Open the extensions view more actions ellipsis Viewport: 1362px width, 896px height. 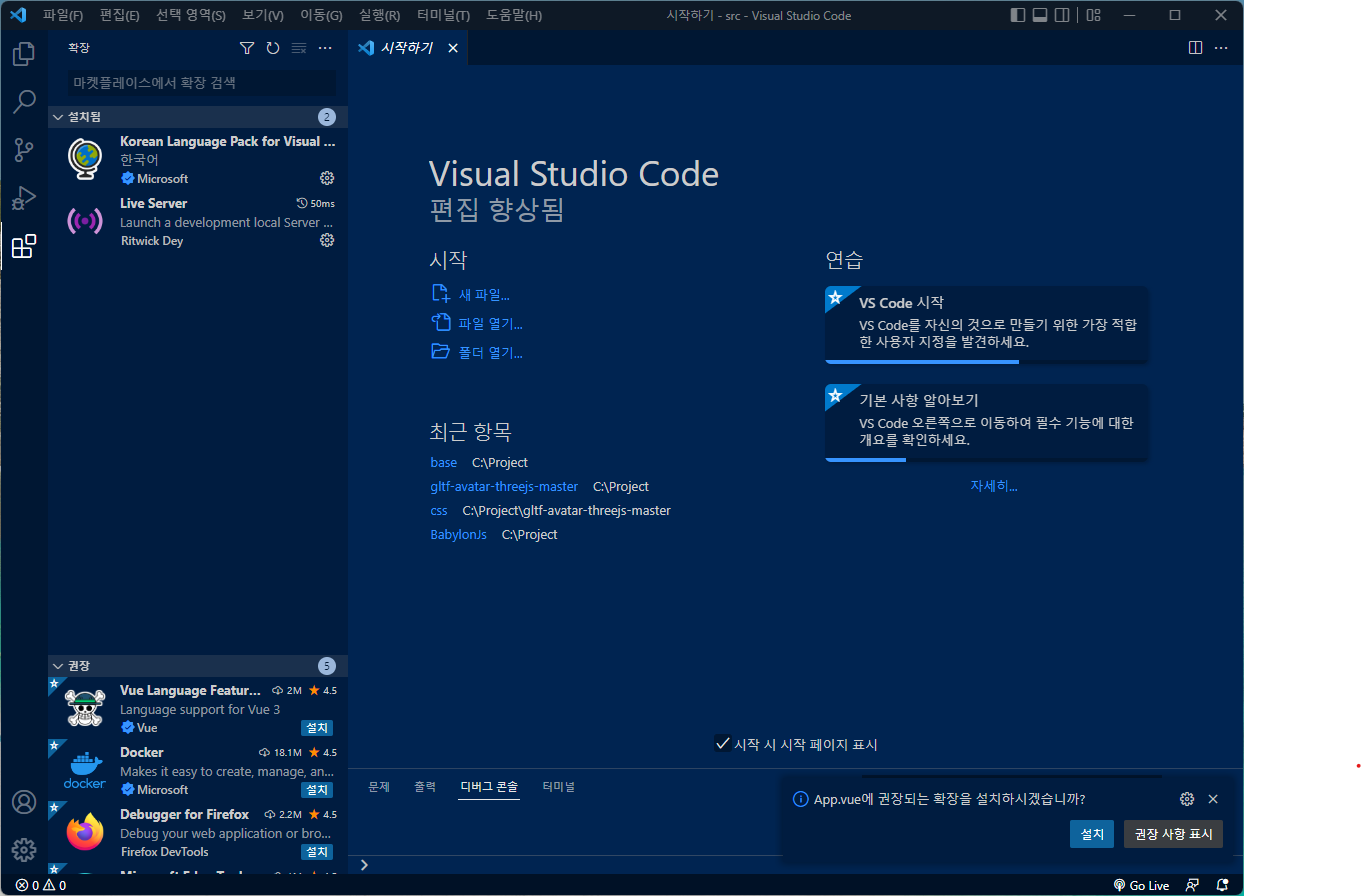coord(325,48)
